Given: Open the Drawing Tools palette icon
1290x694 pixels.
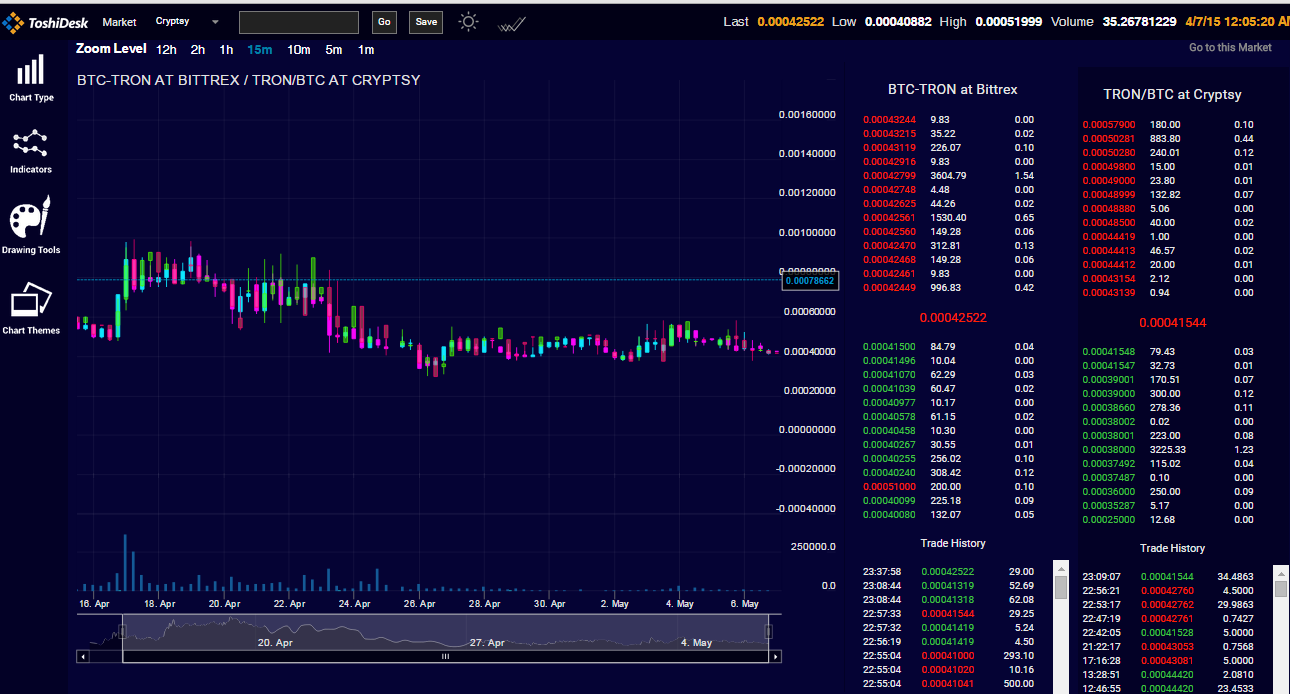Looking at the screenshot, I should point(31,217).
